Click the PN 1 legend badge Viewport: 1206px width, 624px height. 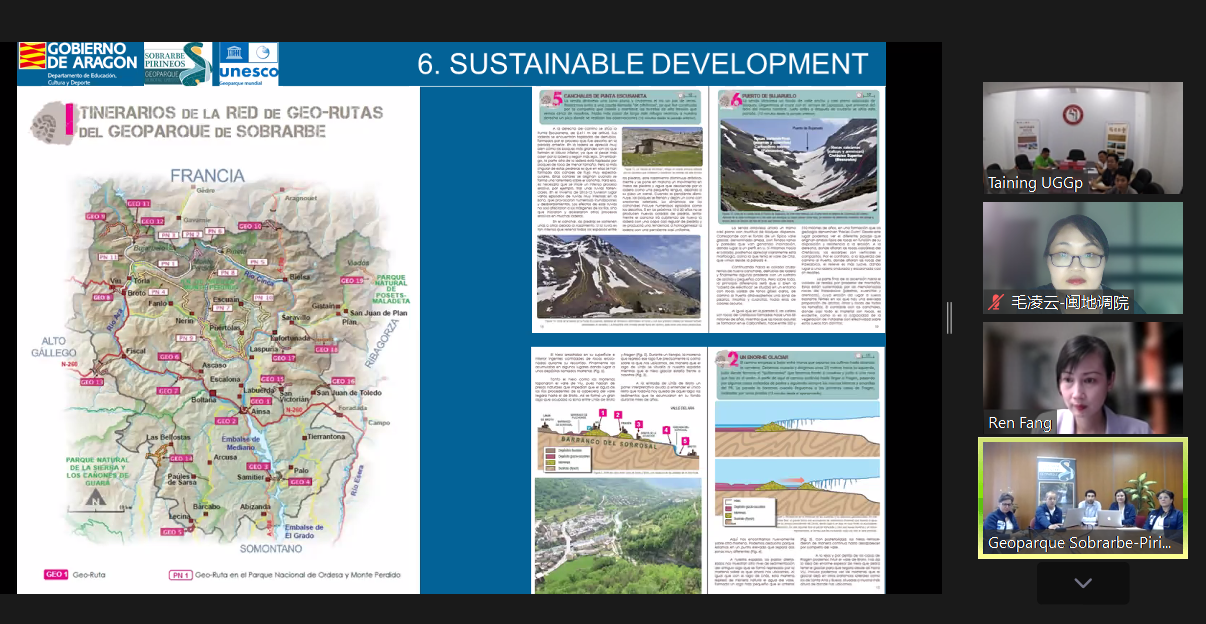coord(180,575)
